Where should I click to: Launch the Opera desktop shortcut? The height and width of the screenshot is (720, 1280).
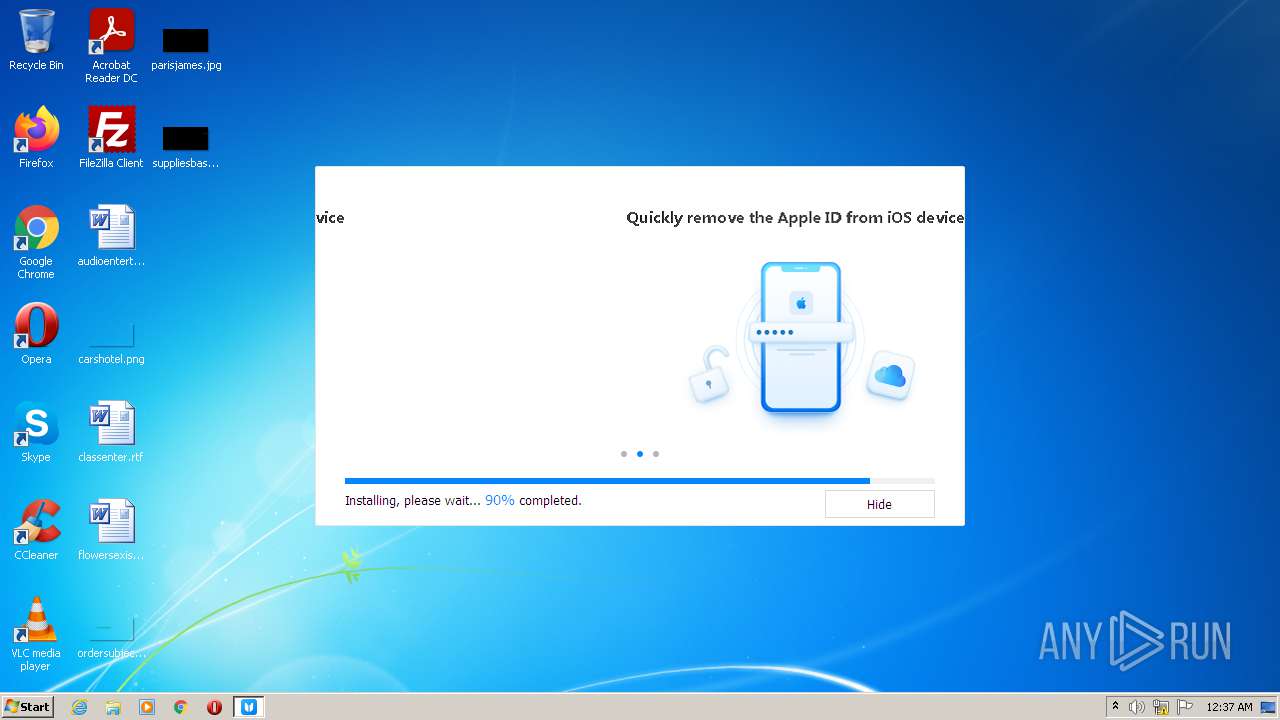36,334
